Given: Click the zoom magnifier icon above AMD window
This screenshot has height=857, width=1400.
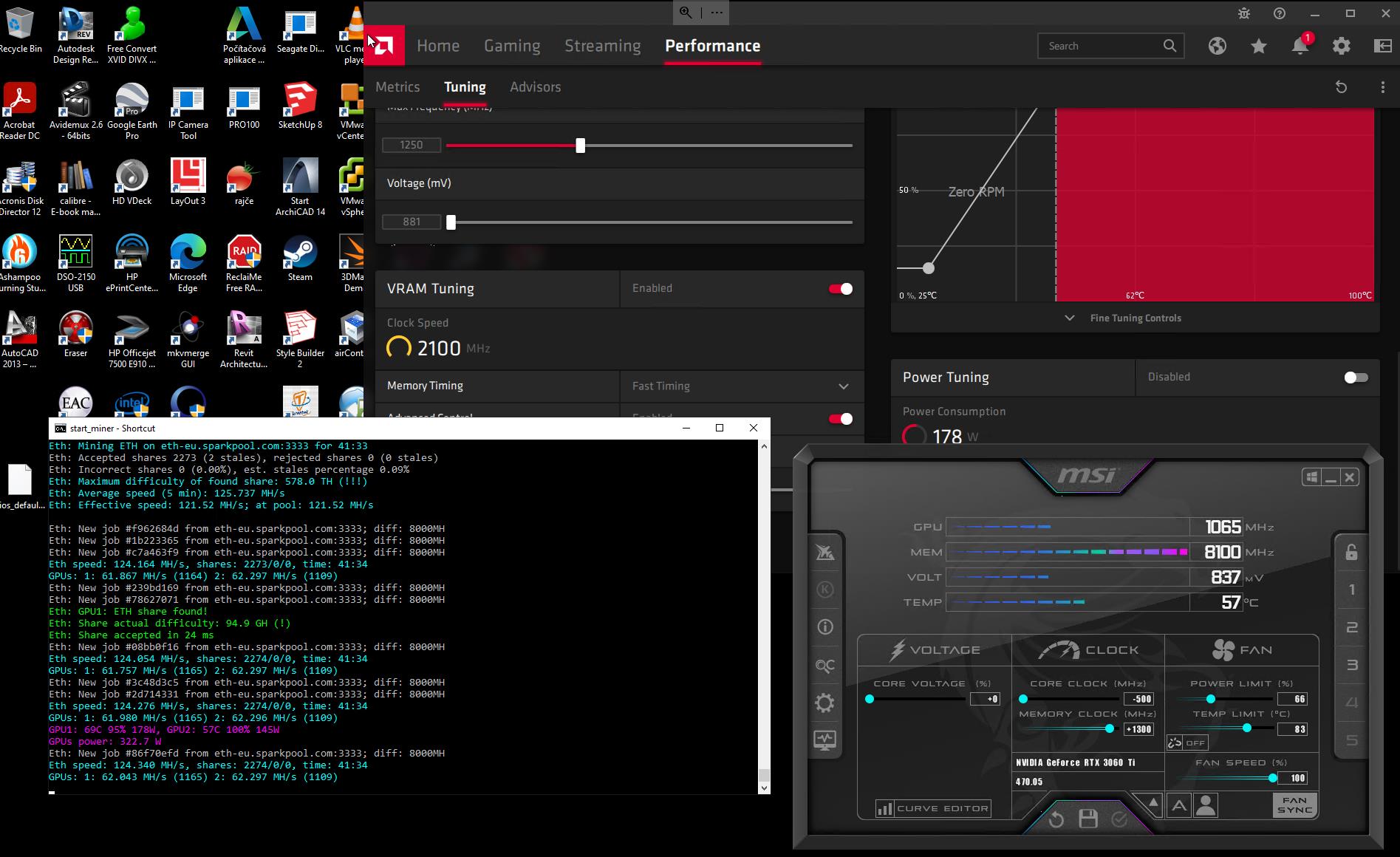Looking at the screenshot, I should pos(686,13).
